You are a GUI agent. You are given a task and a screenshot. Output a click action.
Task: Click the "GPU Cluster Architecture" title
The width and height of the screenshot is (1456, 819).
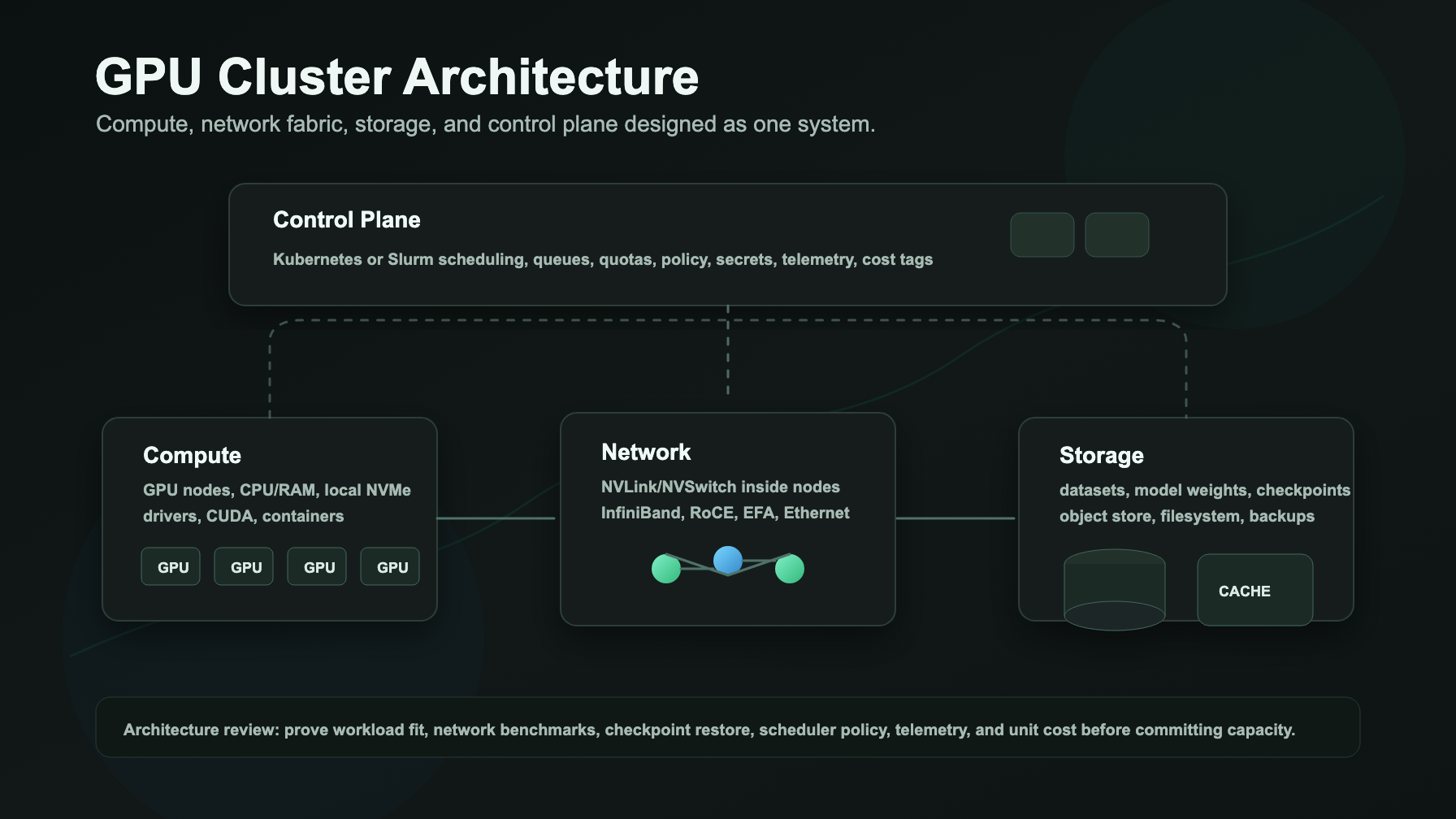[397, 77]
